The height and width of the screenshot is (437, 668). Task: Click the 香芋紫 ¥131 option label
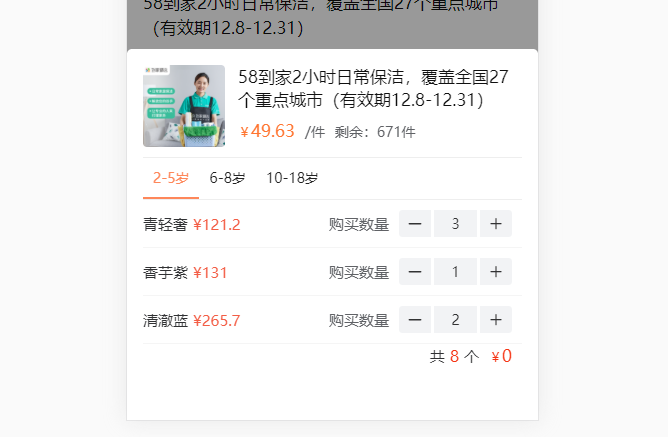pos(185,273)
